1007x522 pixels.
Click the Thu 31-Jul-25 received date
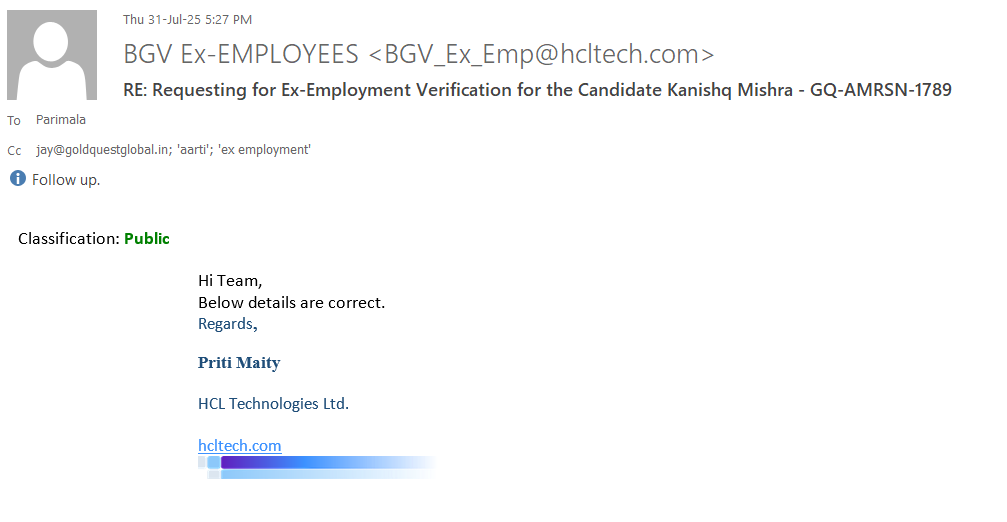coord(187,19)
